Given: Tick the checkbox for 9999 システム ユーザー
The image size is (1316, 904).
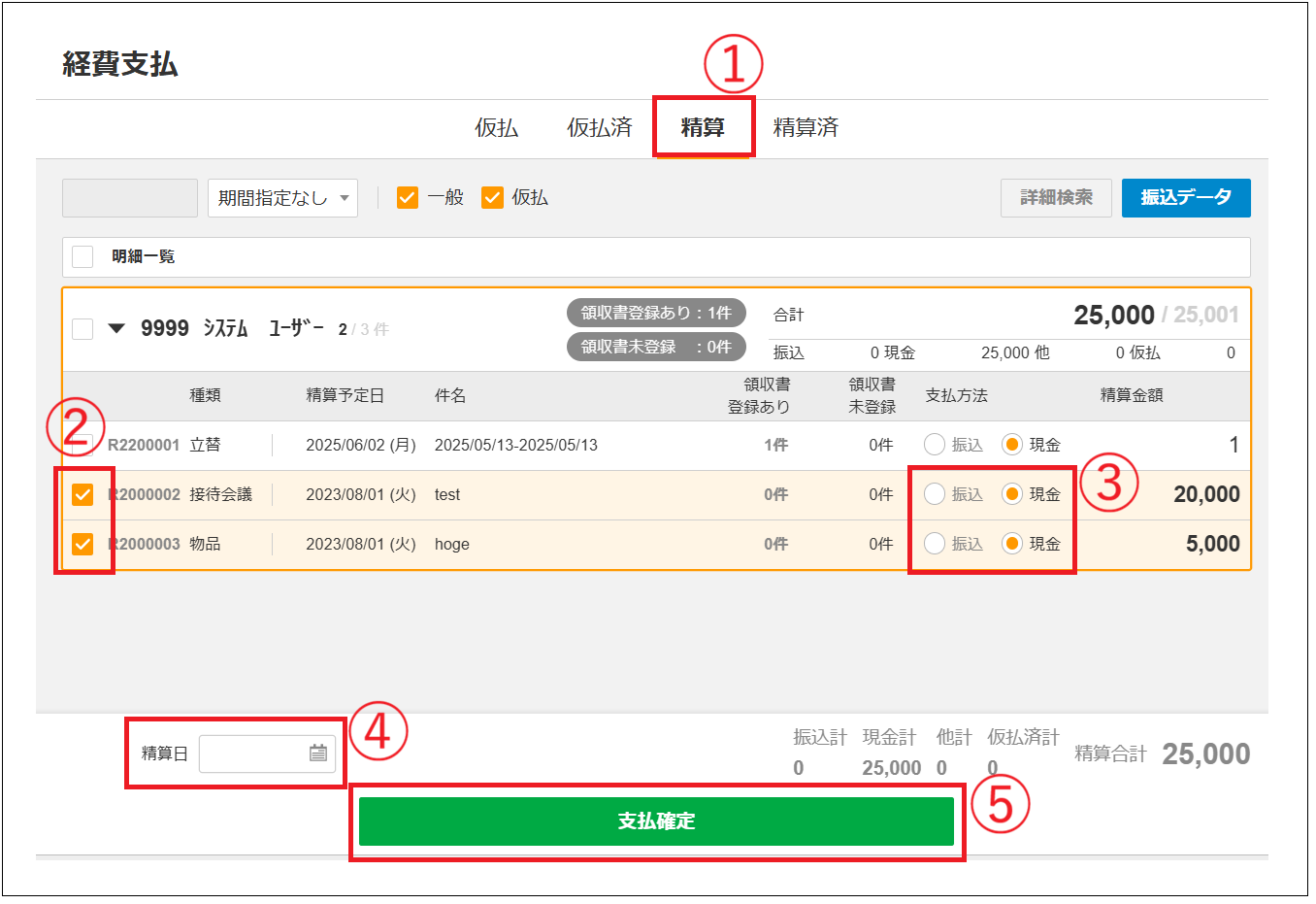Looking at the screenshot, I should [x=83, y=329].
